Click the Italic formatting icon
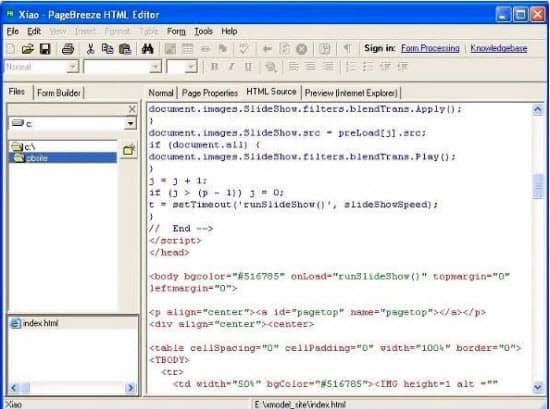Viewport: 550px width, 409px height. pyautogui.click(x=231, y=67)
